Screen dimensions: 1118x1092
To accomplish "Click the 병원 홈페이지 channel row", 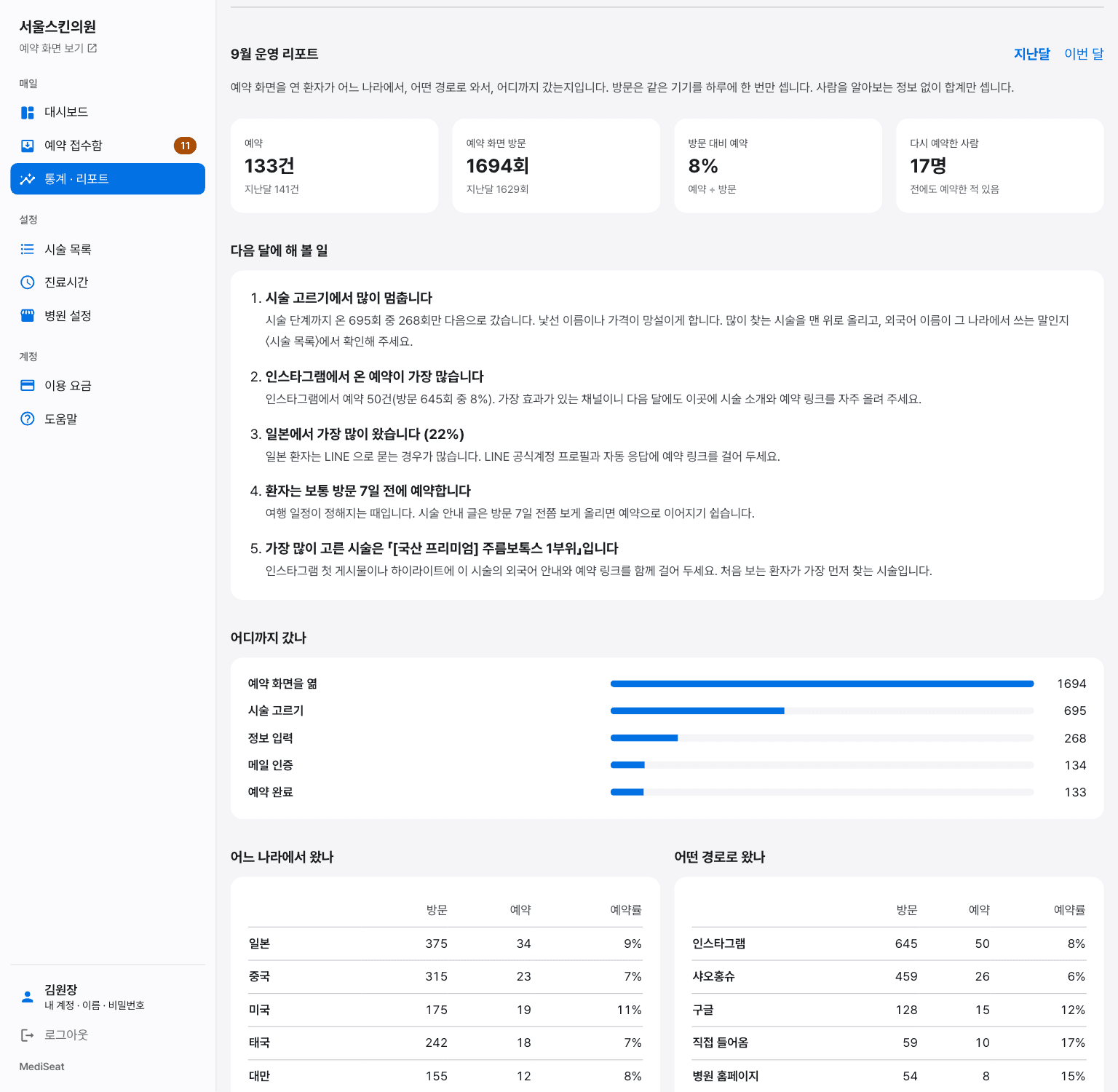I will 889,1076.
